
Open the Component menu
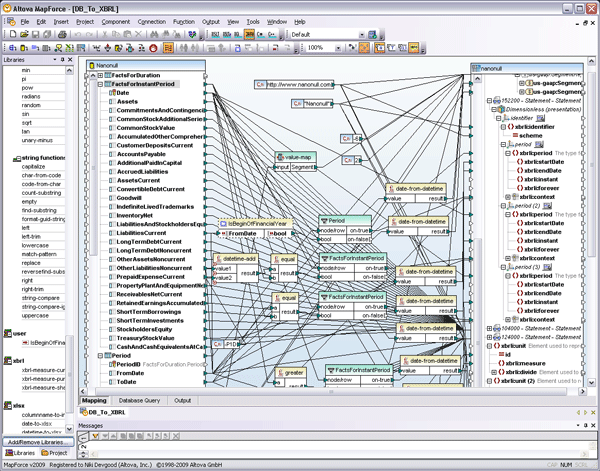pyautogui.click(x=116, y=22)
